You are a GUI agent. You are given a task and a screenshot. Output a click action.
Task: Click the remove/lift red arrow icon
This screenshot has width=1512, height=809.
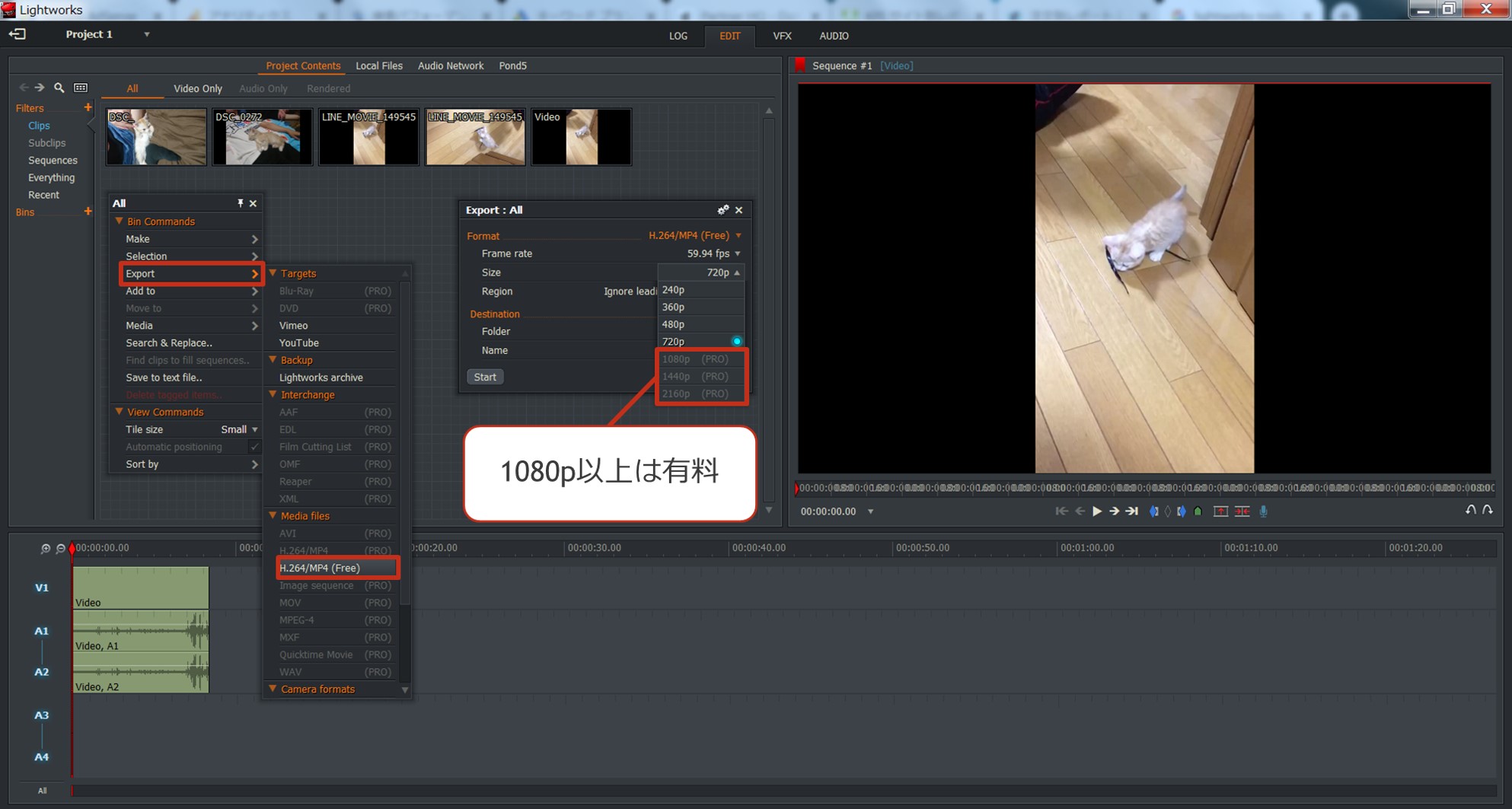tap(1220, 511)
